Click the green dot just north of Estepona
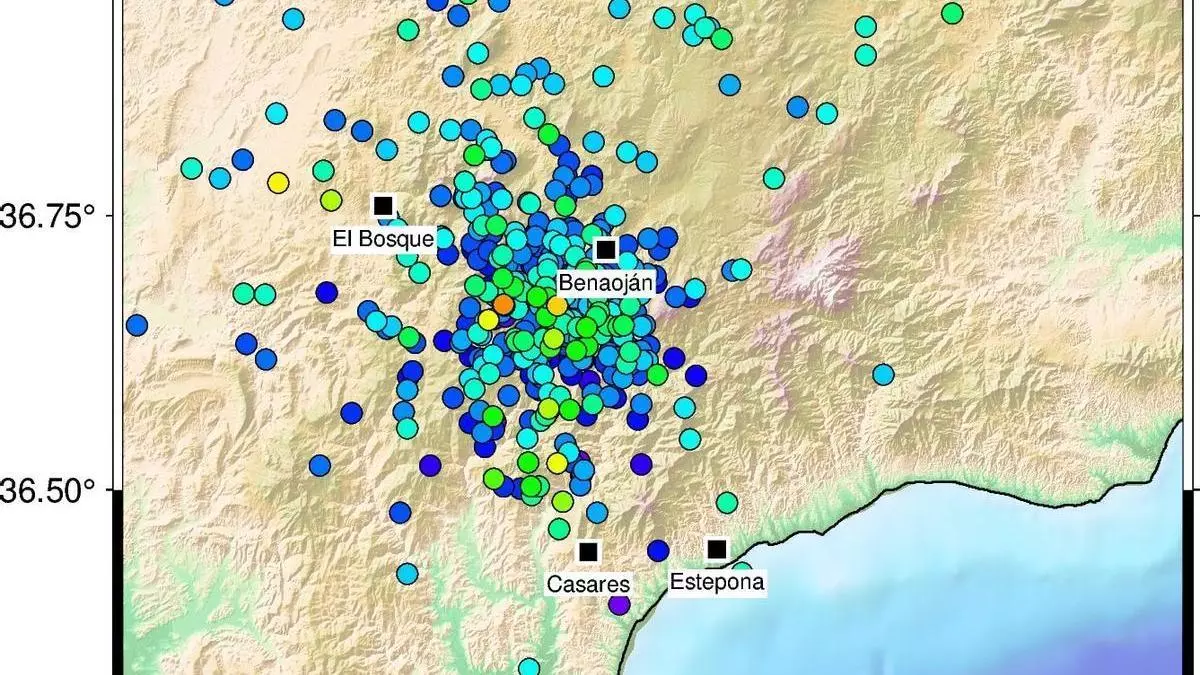Screen dimensions: 1200x675 pos(727,502)
